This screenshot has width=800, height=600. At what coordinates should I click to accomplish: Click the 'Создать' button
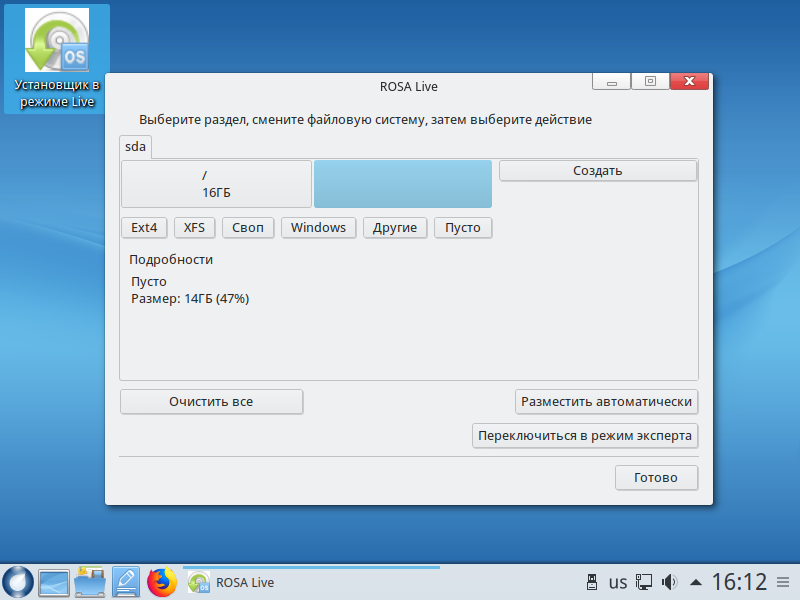[597, 170]
